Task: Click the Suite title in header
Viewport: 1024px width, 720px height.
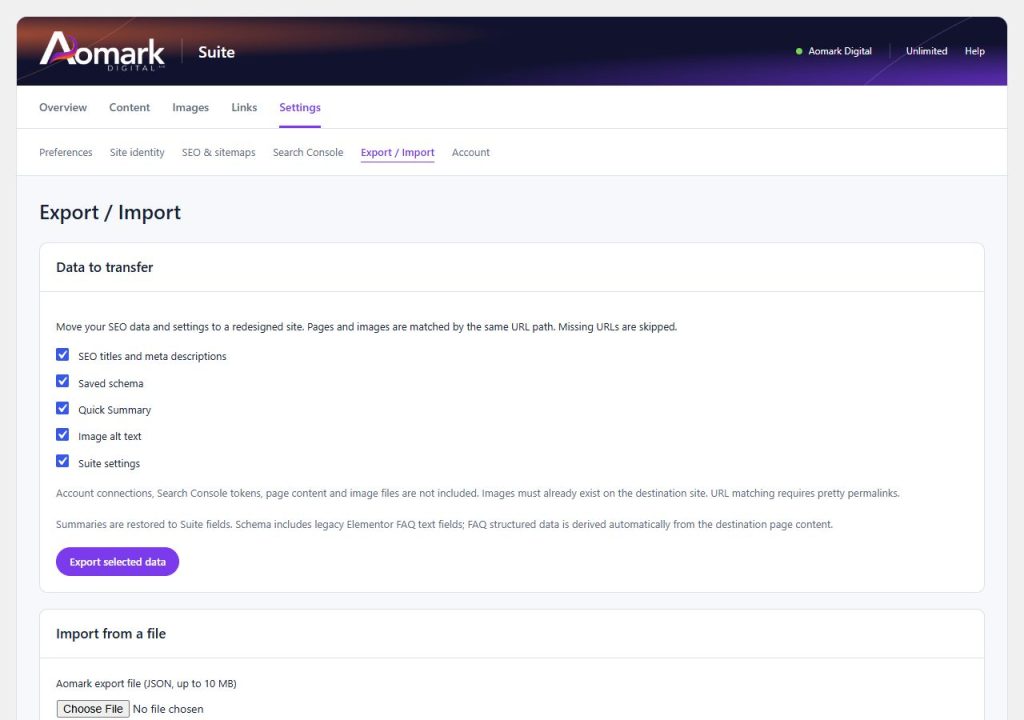Action: point(216,52)
